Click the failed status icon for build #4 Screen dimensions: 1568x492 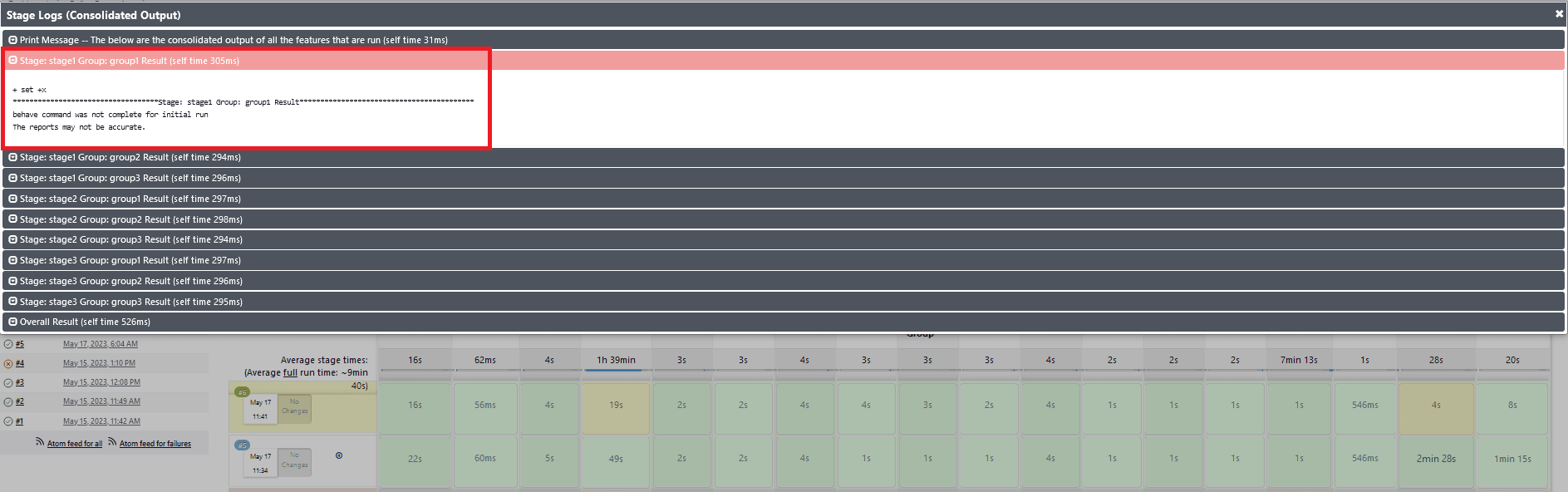coord(8,363)
